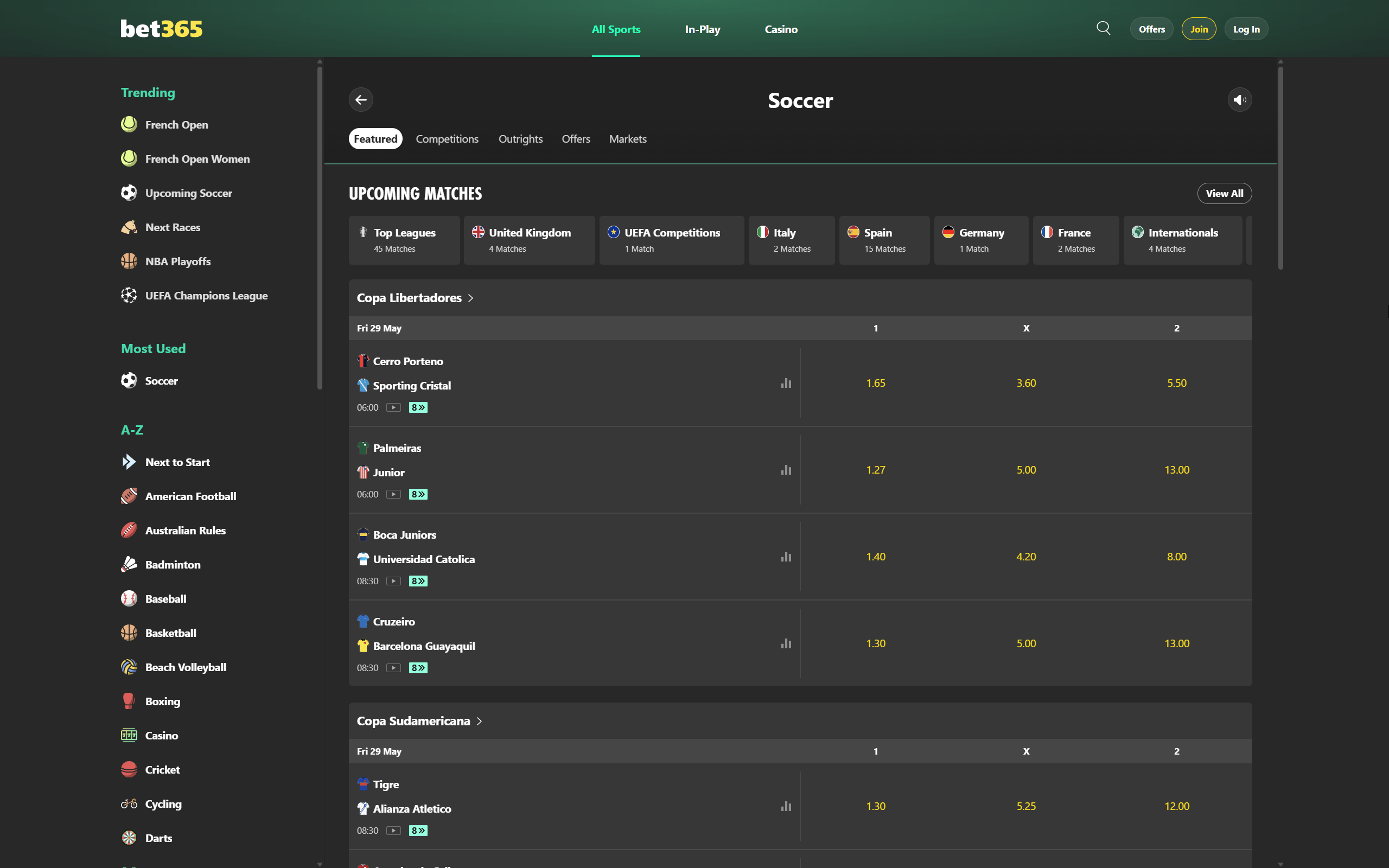This screenshot has width=1389, height=868.
Task: Select draw odds 4.20 Boca Juniors match
Action: 1026,556
